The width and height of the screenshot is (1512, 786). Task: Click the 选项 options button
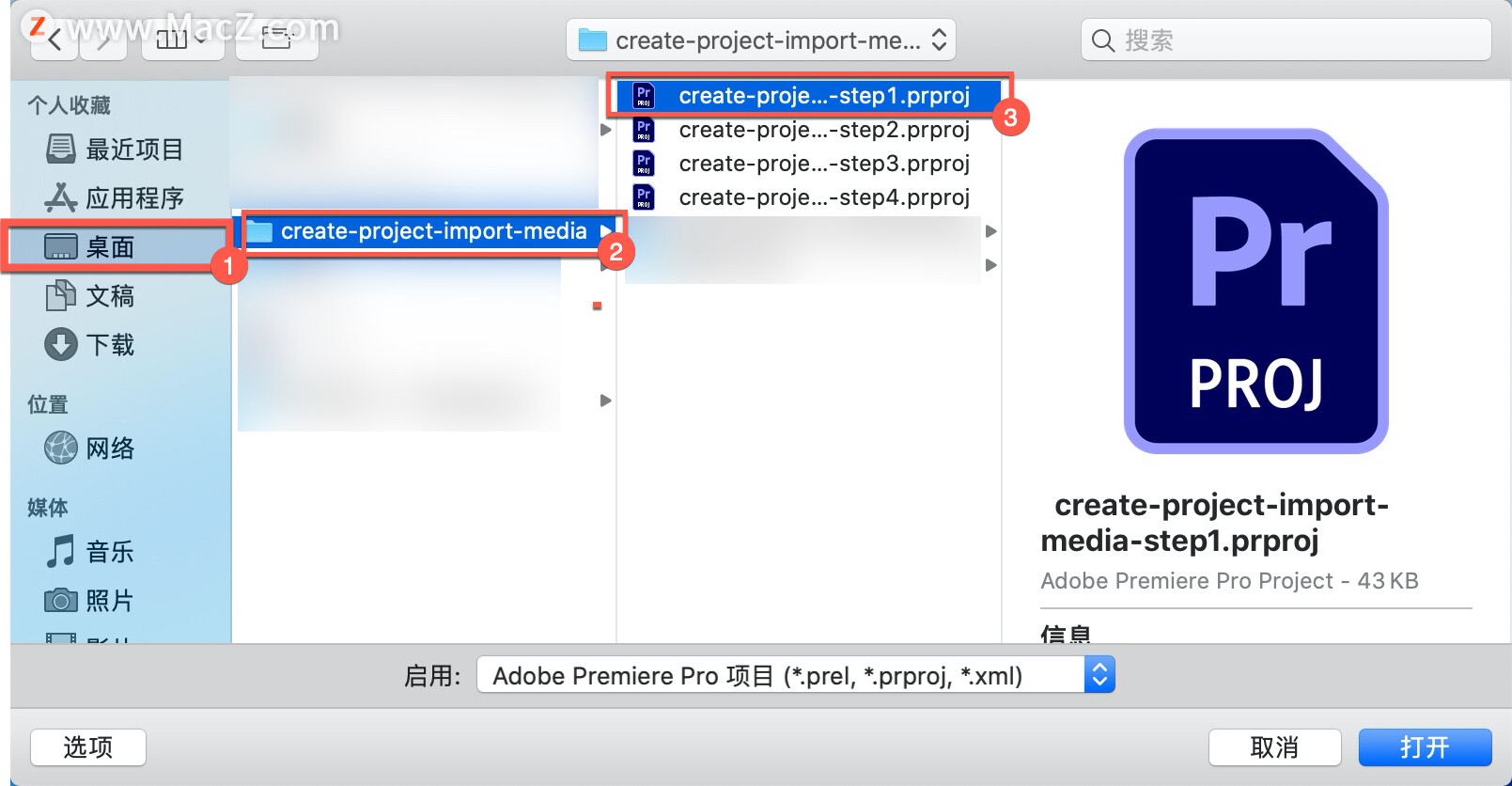click(x=88, y=747)
